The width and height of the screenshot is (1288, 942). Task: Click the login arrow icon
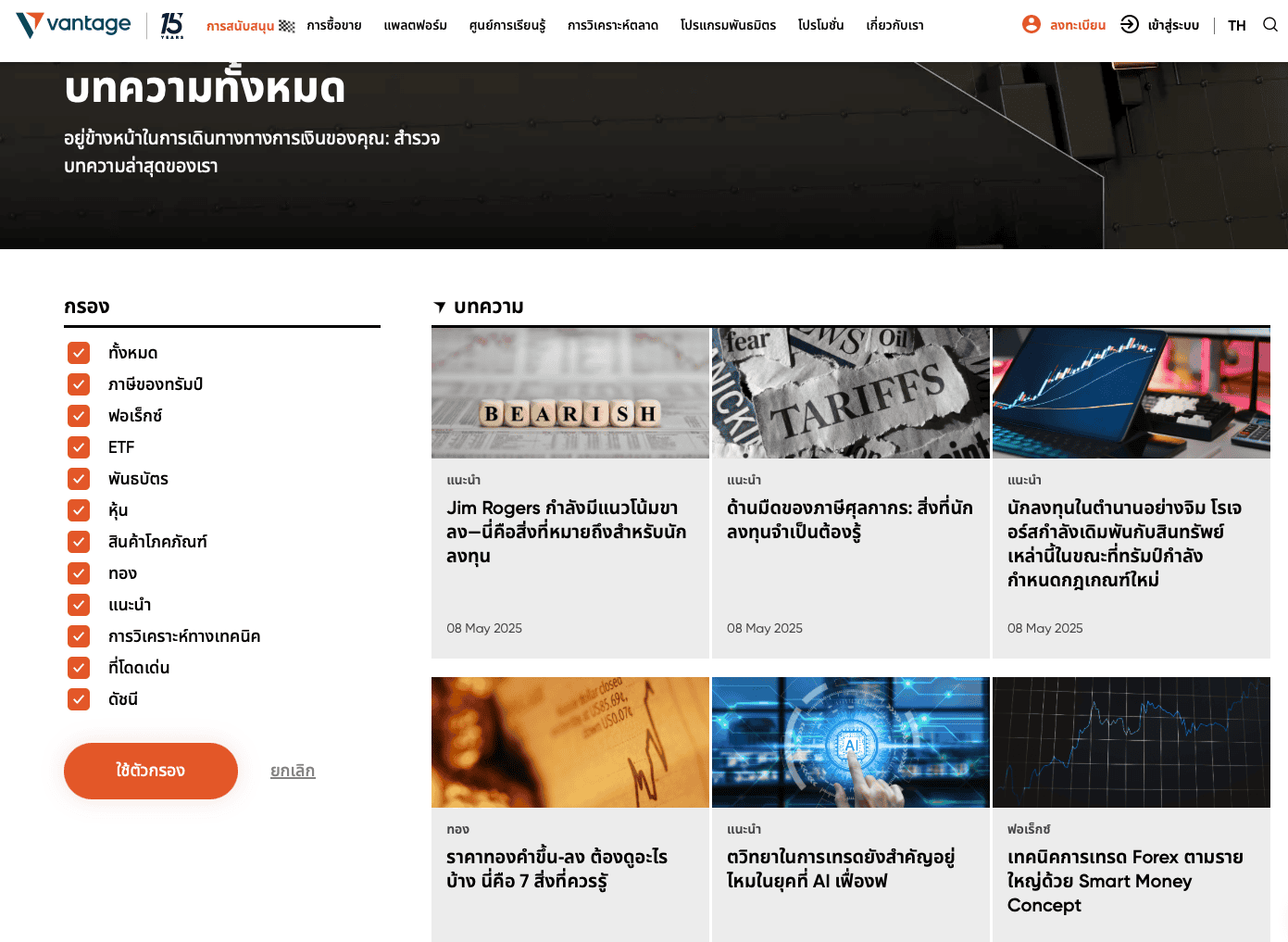click(1129, 25)
